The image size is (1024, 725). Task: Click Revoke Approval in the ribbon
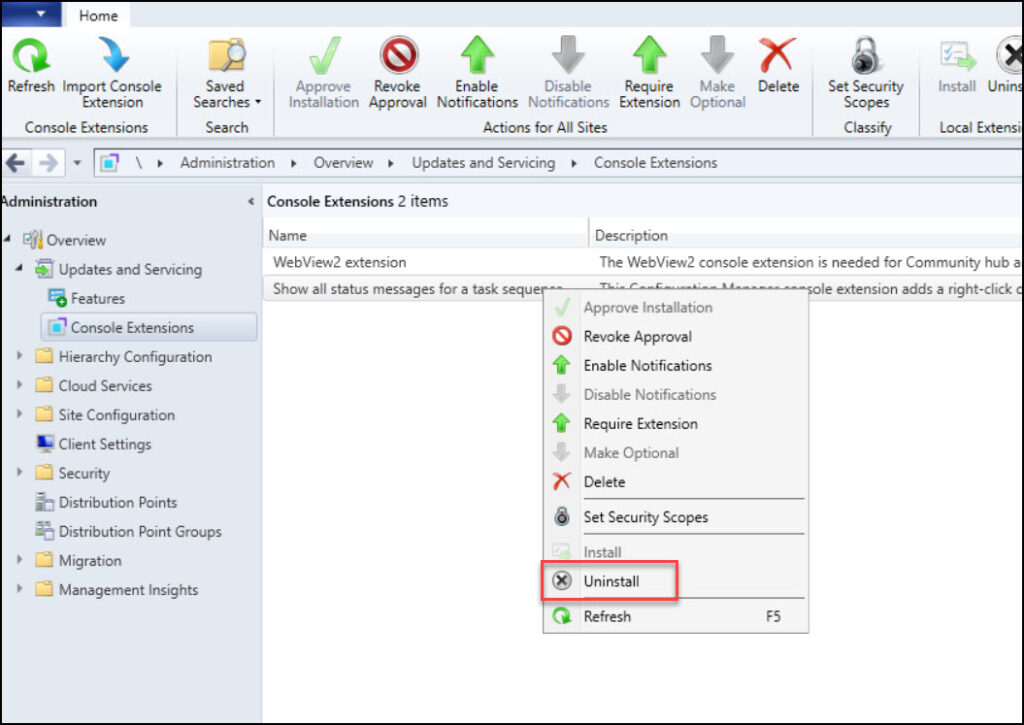[x=398, y=72]
